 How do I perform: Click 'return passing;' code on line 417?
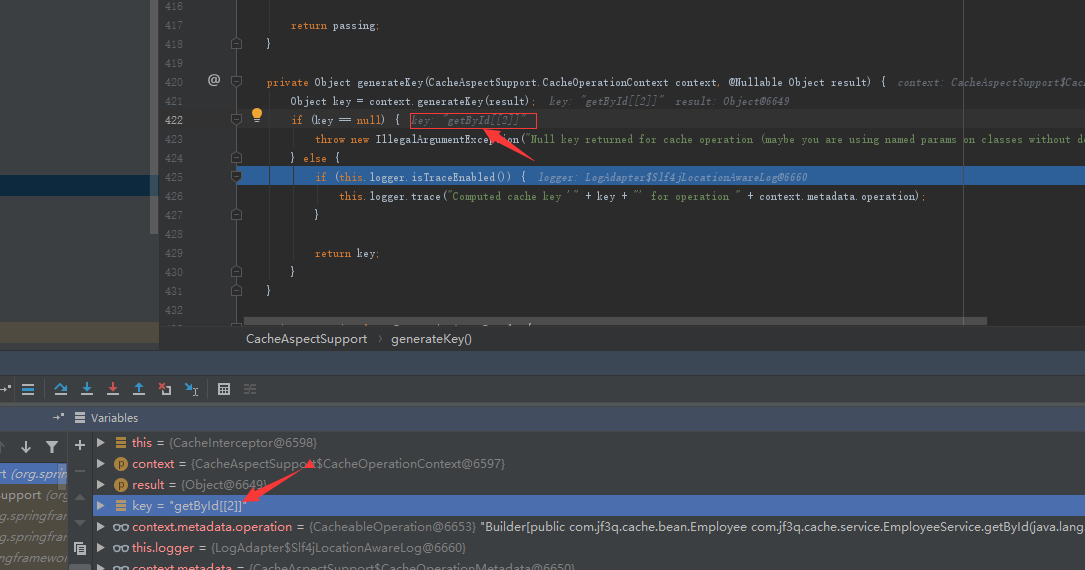point(335,26)
